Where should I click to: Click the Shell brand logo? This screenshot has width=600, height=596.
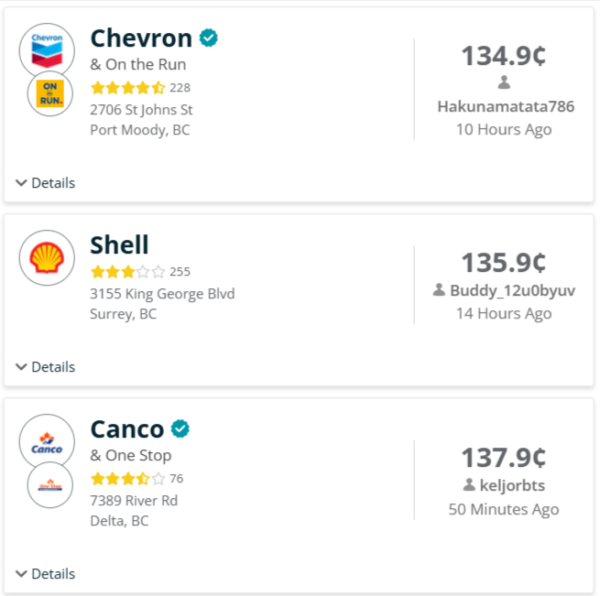coord(47,258)
